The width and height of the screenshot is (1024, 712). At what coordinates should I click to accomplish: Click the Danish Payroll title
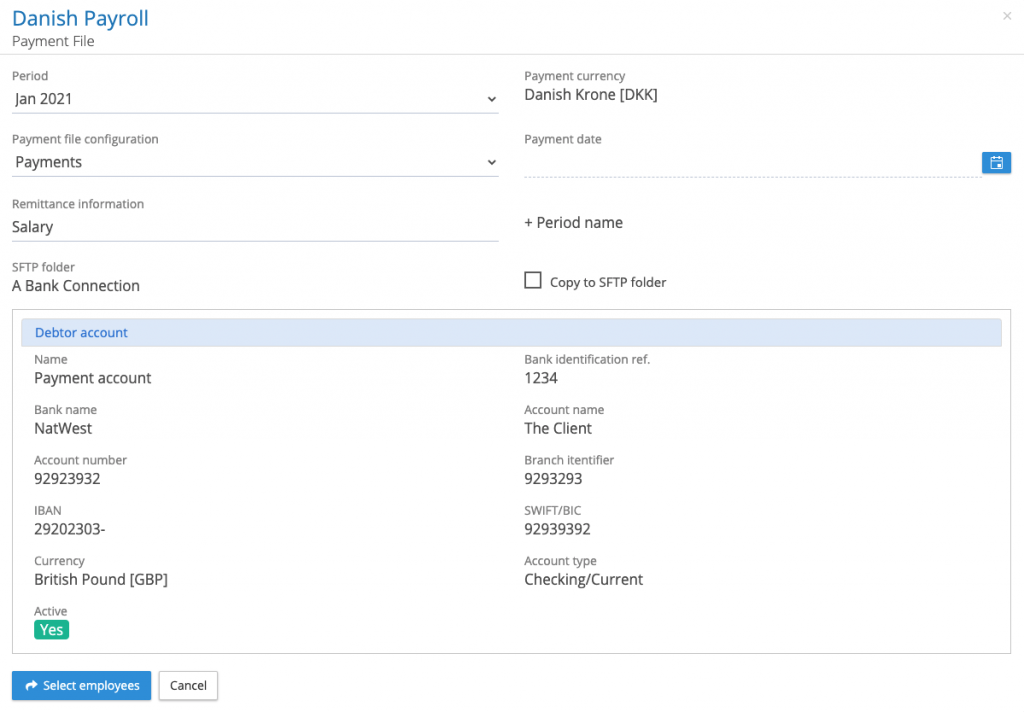pyautogui.click(x=80, y=18)
